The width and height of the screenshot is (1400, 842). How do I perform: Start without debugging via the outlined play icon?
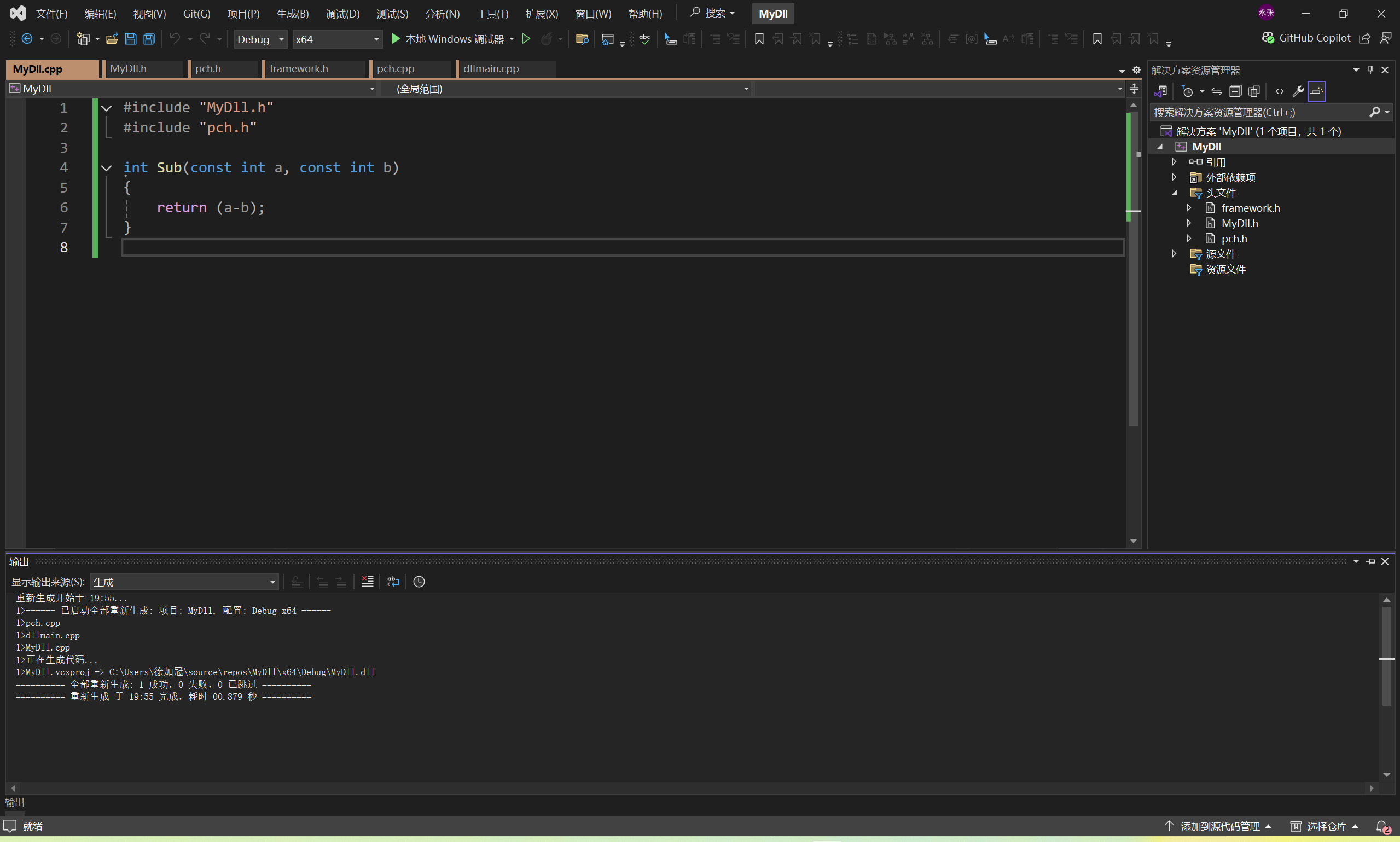(x=526, y=39)
